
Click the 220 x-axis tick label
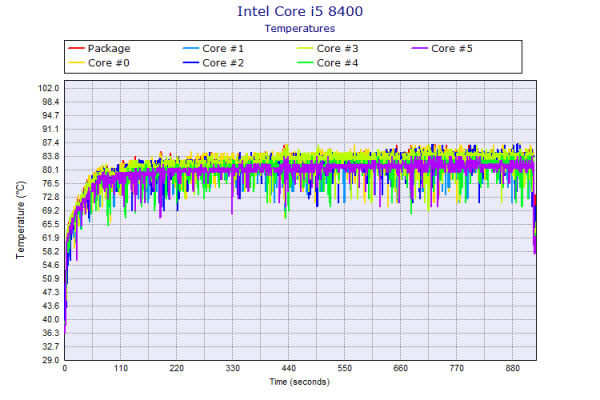[x=176, y=368]
